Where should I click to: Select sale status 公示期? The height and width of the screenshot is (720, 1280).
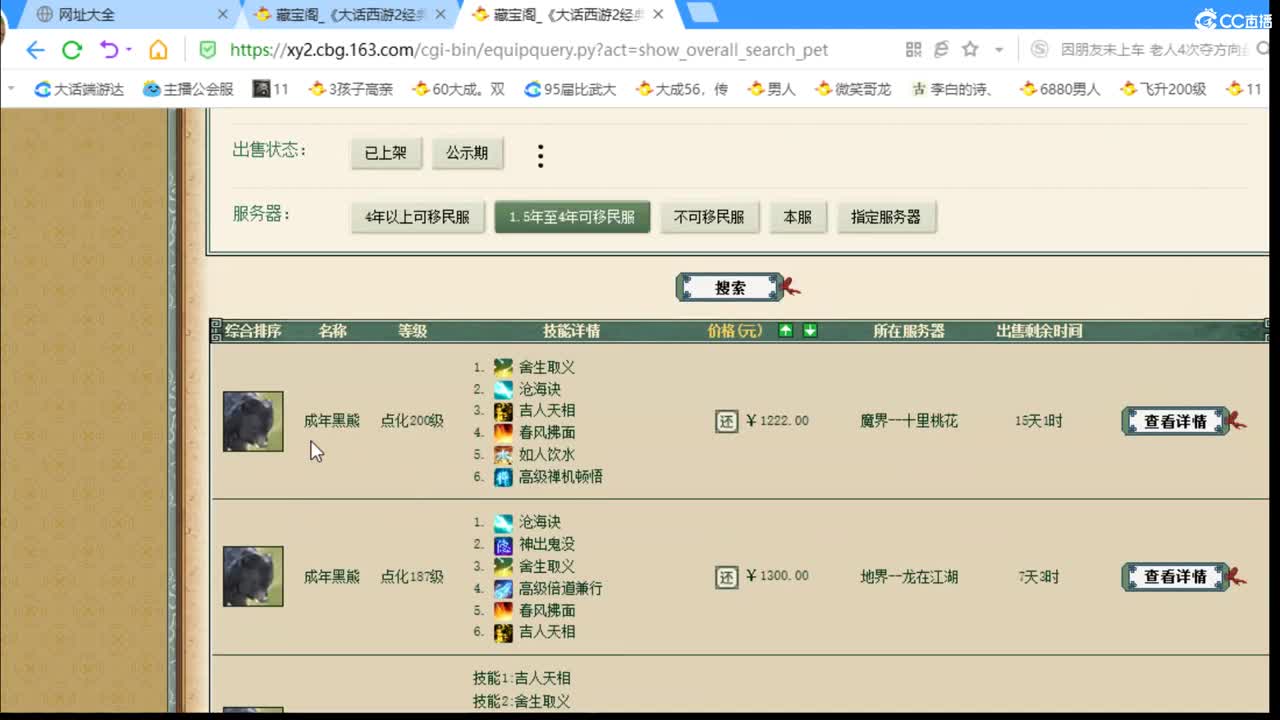[x=467, y=153]
